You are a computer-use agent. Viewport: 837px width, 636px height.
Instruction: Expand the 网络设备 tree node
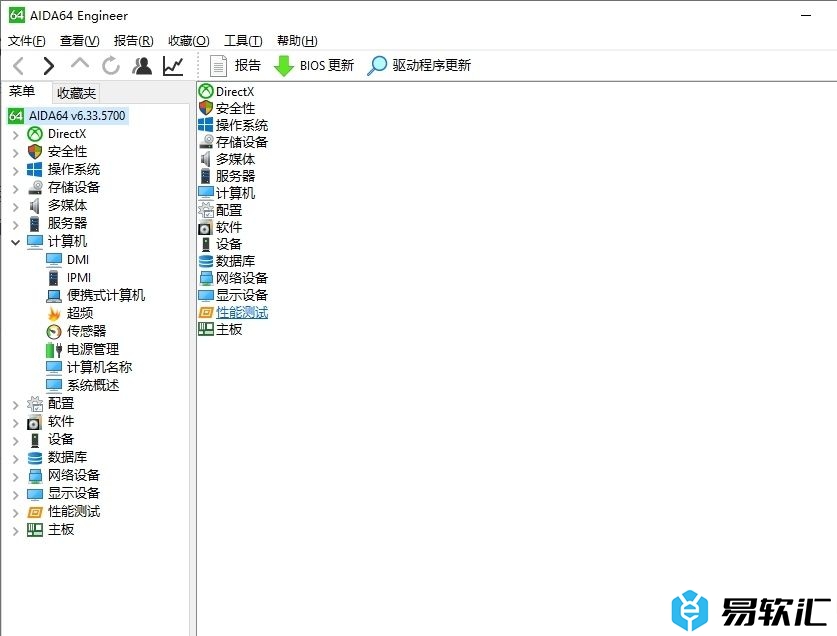click(x=15, y=476)
